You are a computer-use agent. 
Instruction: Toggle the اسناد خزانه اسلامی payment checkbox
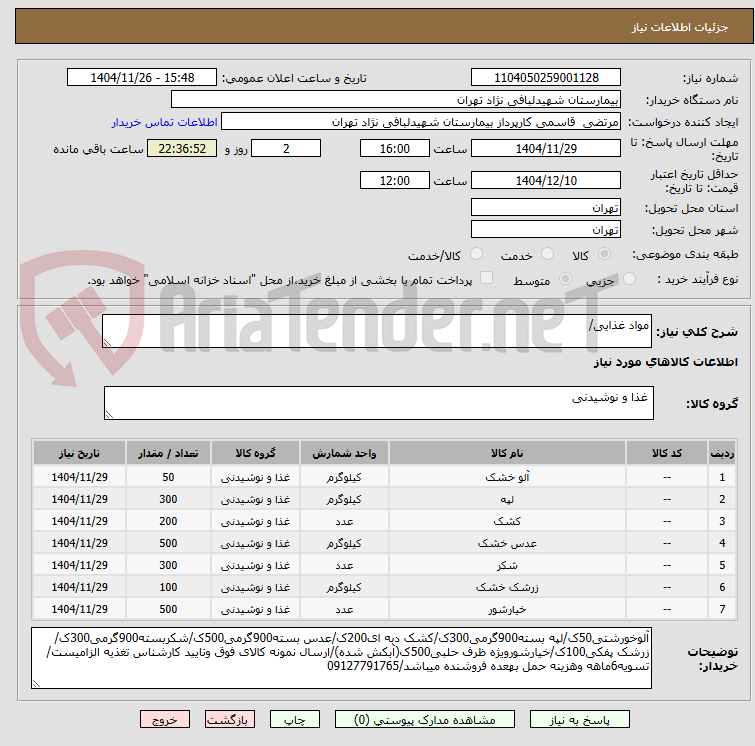tap(487, 278)
